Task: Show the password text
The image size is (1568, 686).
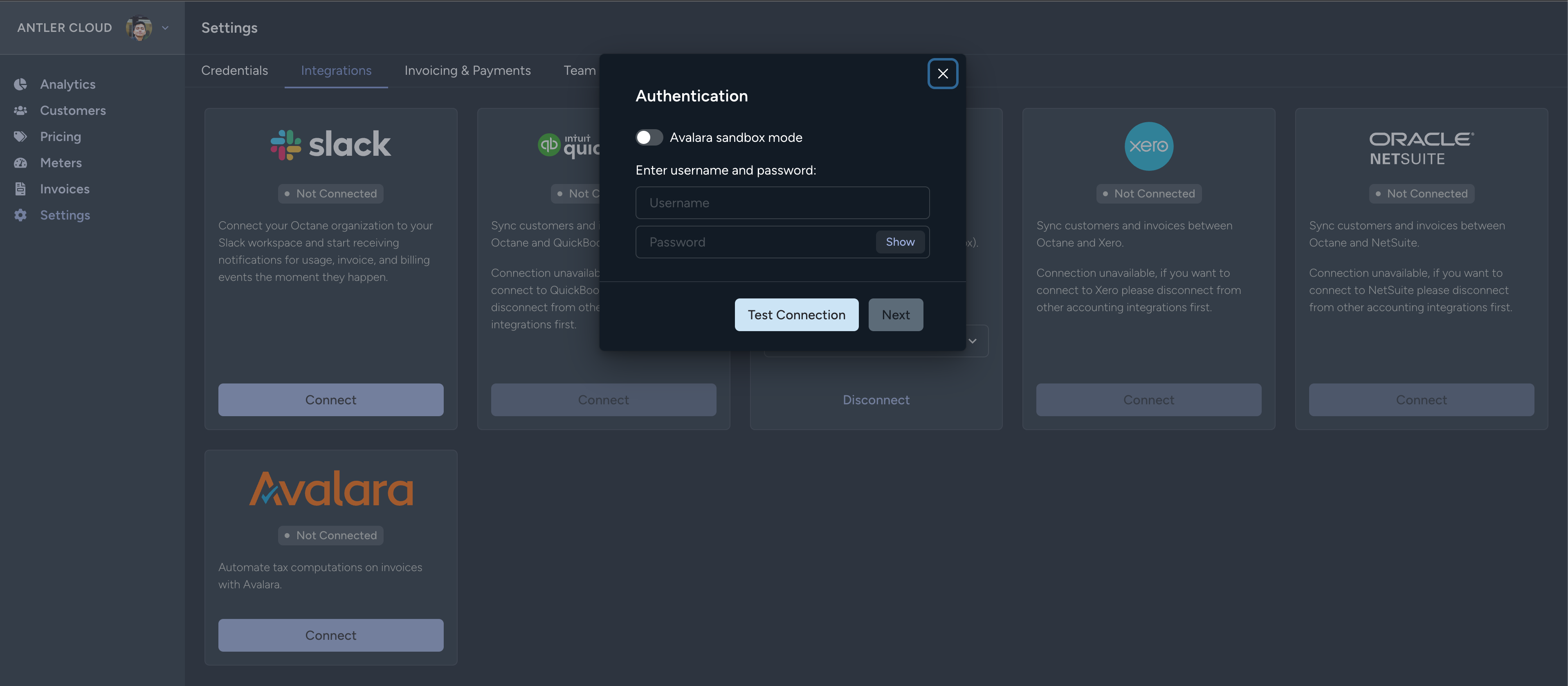Action: pyautogui.click(x=900, y=242)
